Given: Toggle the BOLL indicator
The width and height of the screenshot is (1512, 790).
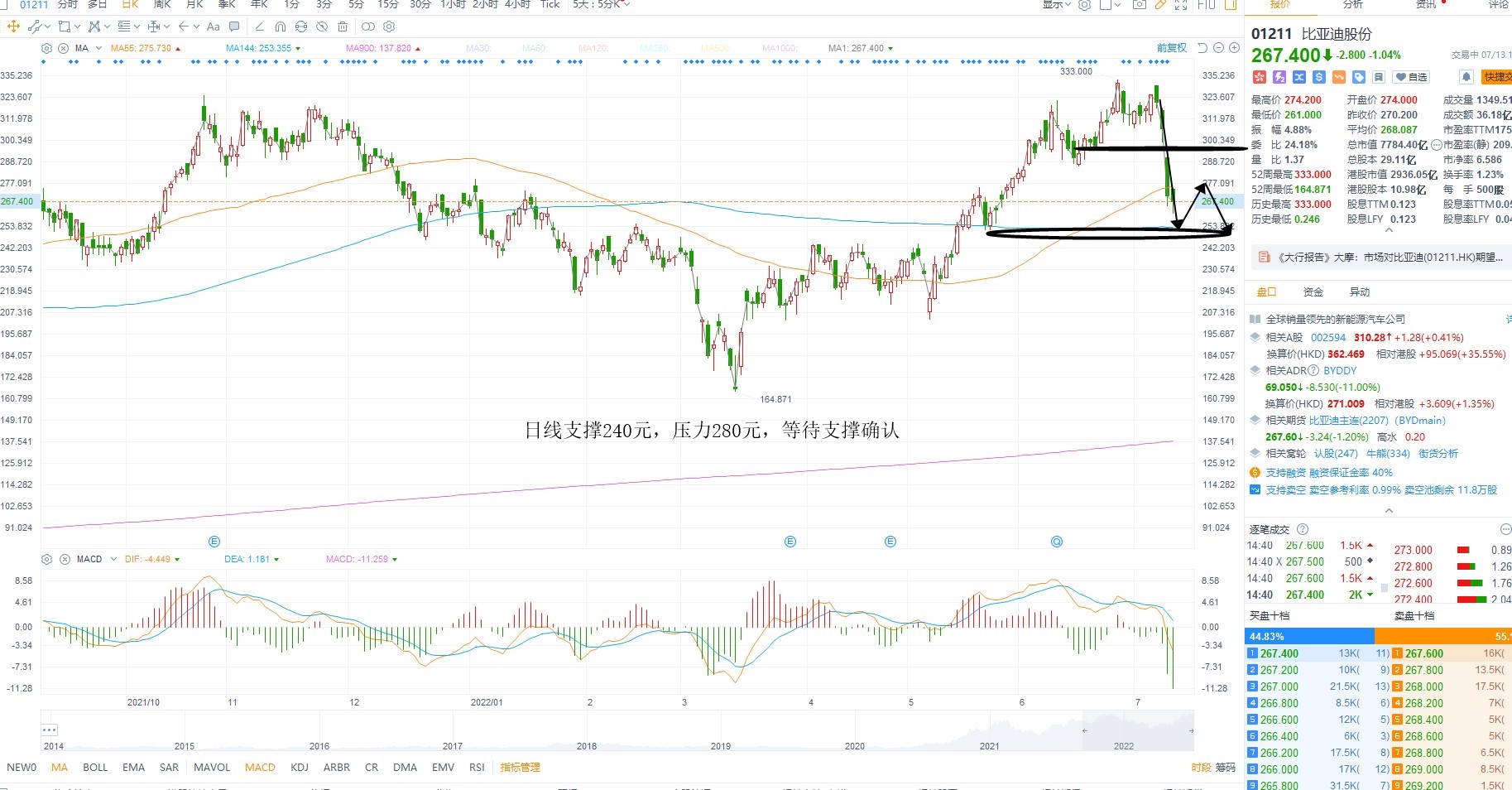Looking at the screenshot, I should tap(95, 768).
